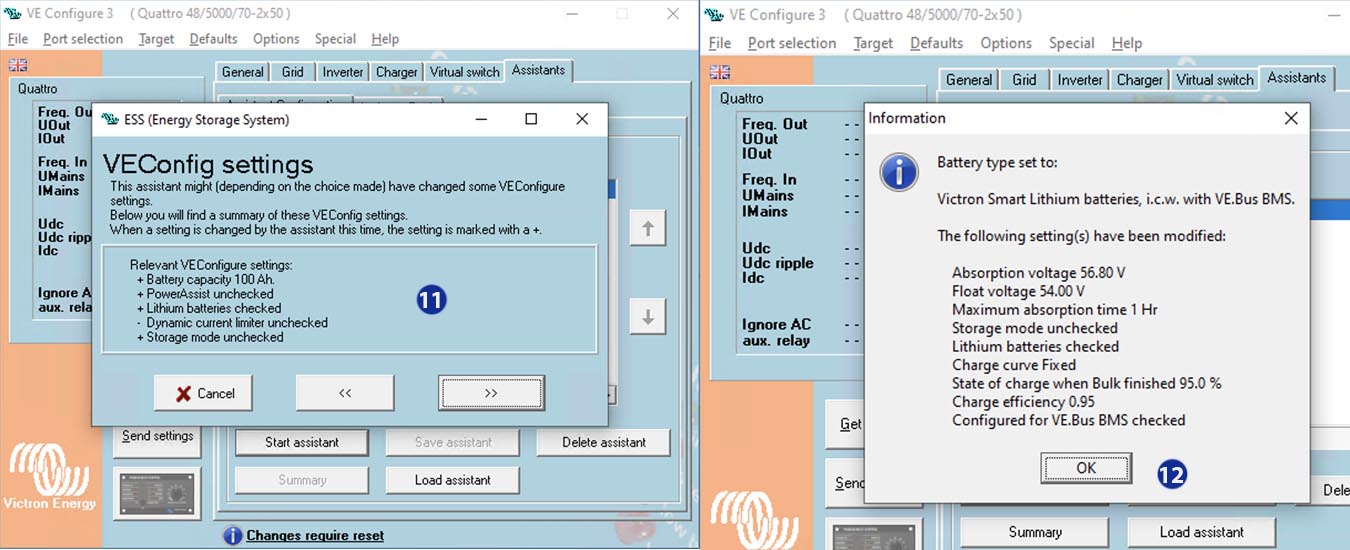Switch to Virtual switch tab in right window
This screenshot has height=550, width=1350.
point(1215,80)
